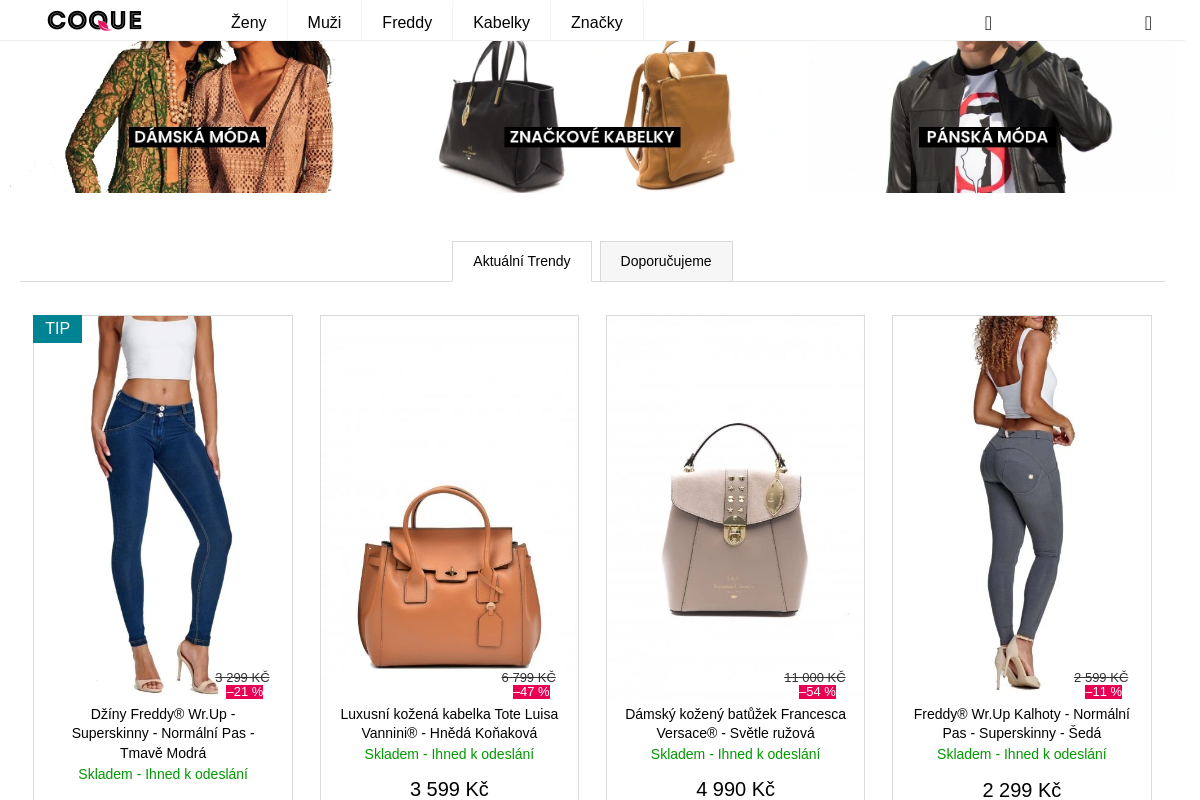This screenshot has height=800, width=1200.
Task: Click the COQUE logo
Action: point(95,21)
